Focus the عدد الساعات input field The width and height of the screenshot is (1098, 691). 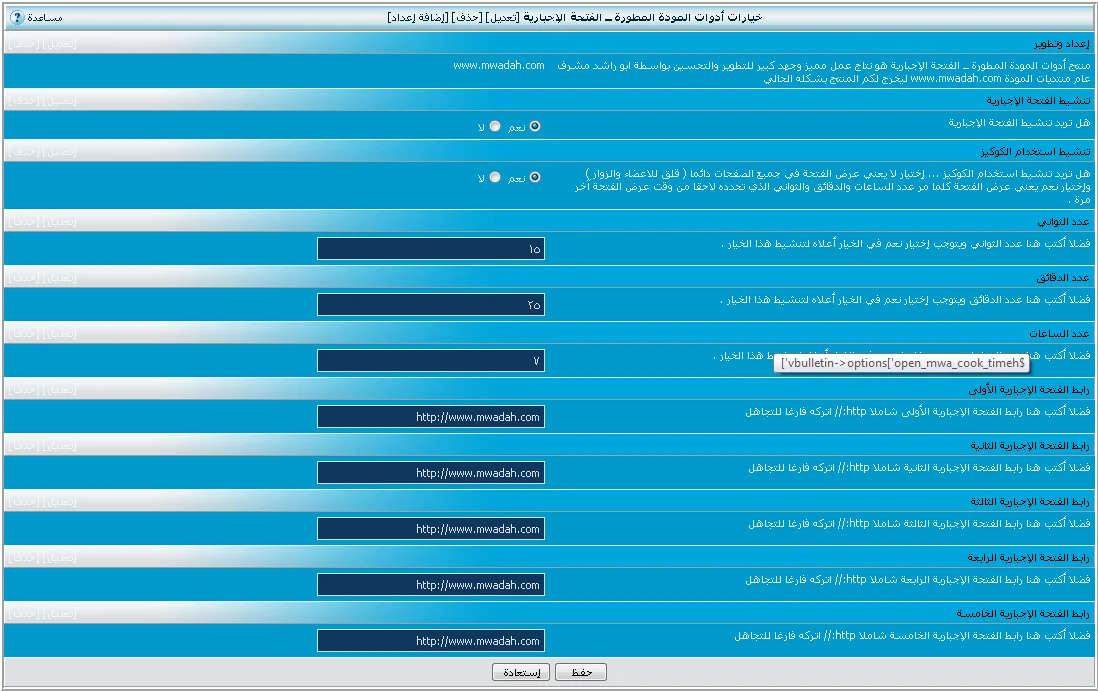pyautogui.click(x=431, y=361)
